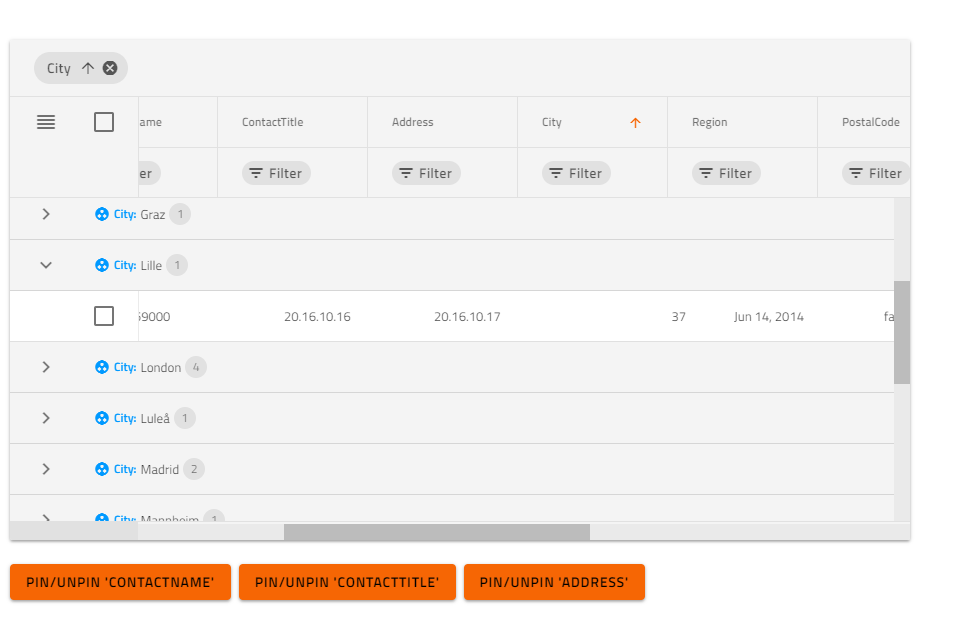Sort by Address column header
The width and height of the screenshot is (961, 618).
click(412, 122)
